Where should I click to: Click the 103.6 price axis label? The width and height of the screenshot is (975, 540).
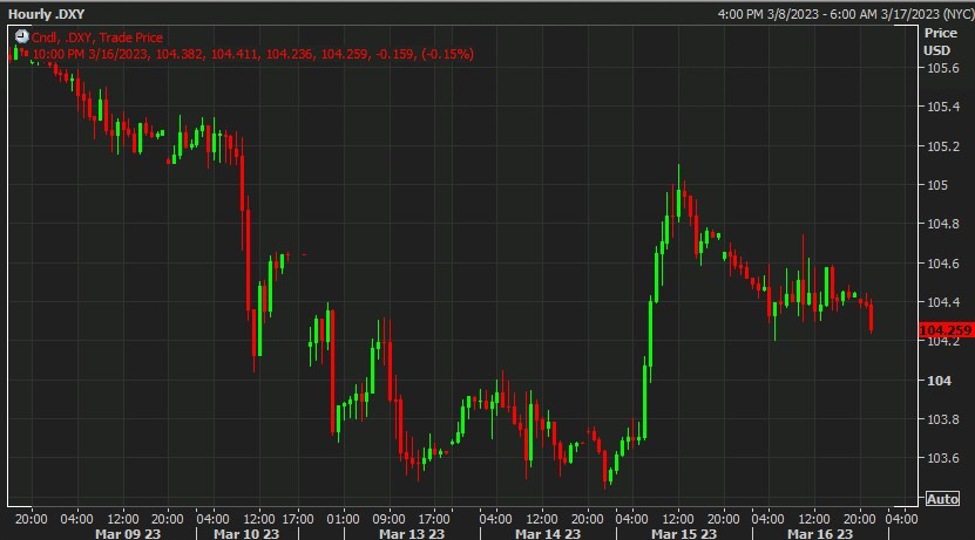[x=943, y=458]
